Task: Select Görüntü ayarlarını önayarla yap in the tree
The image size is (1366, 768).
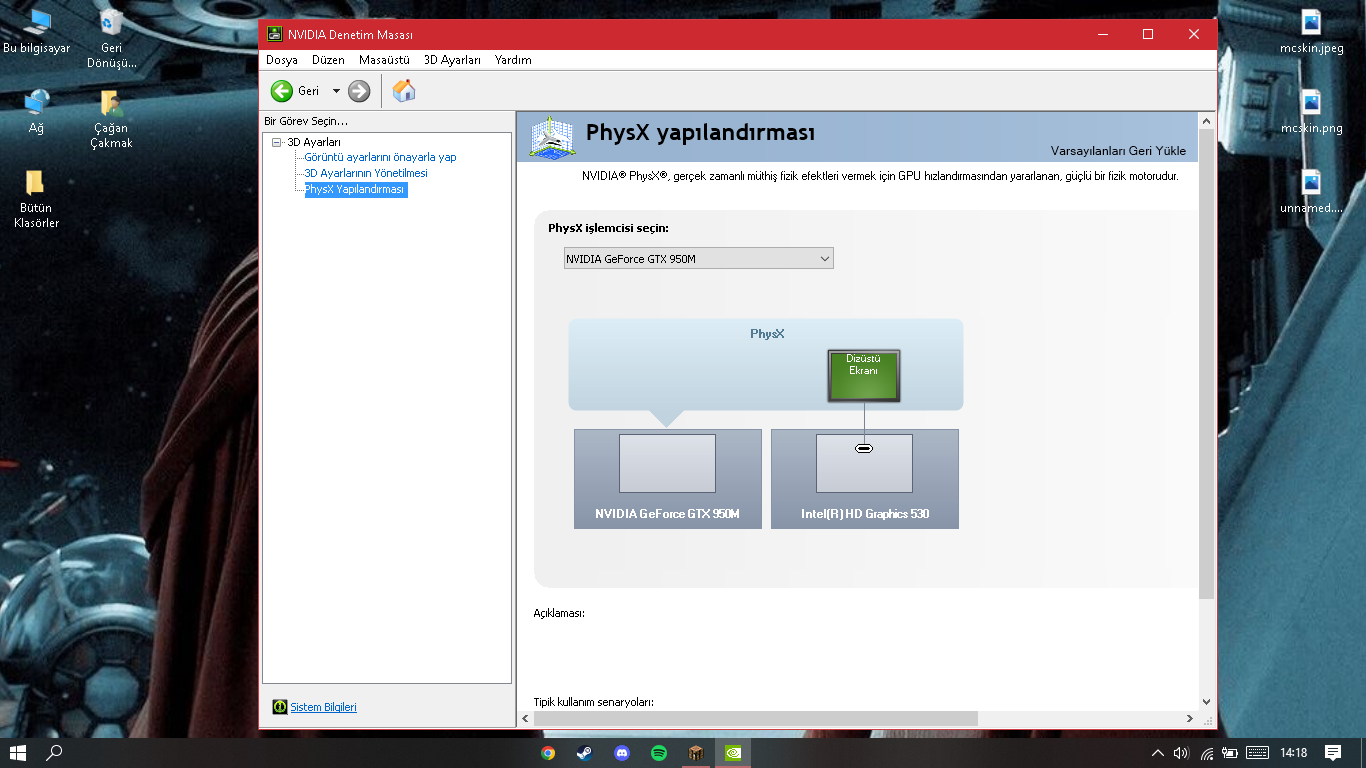Action: click(x=380, y=157)
